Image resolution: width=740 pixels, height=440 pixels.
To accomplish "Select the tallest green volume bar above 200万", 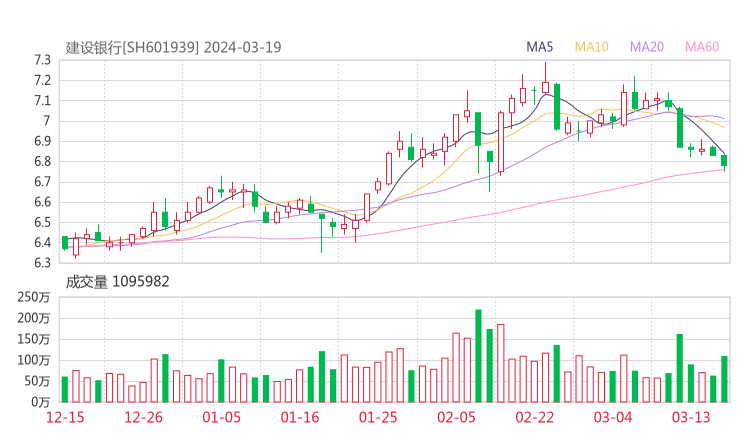I will (x=478, y=356).
